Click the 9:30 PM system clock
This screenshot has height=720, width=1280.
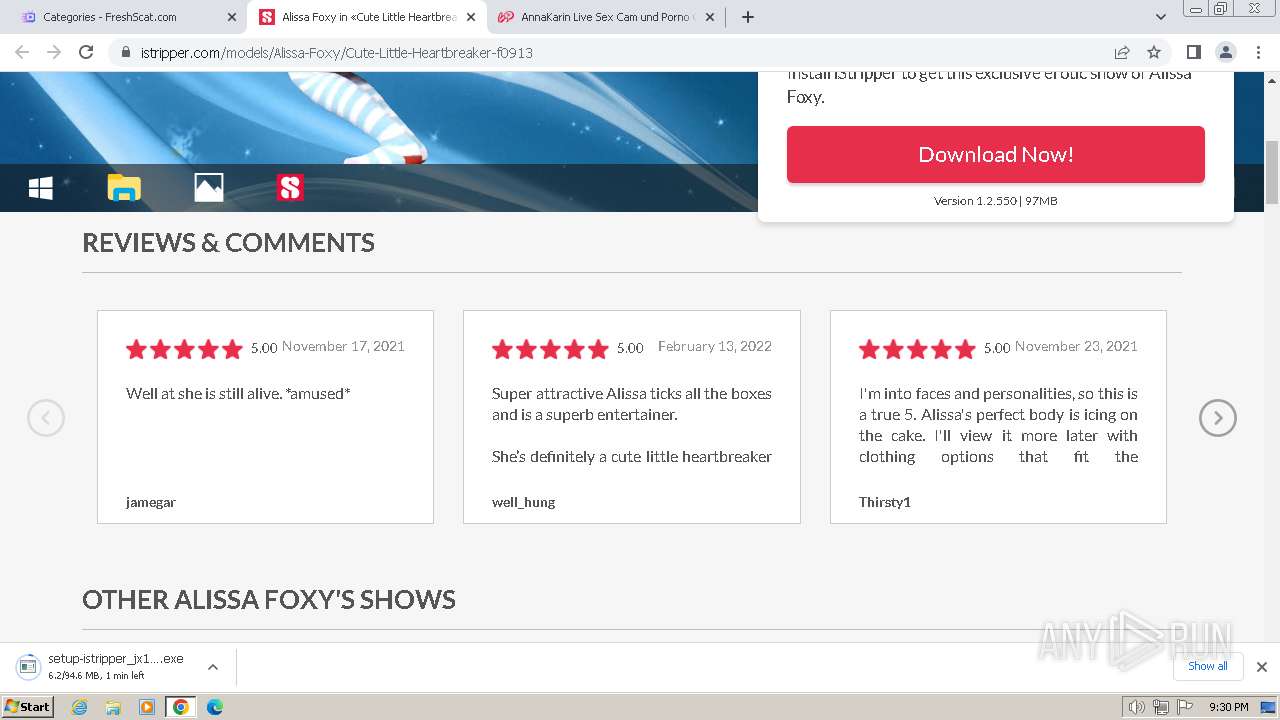click(x=1228, y=707)
